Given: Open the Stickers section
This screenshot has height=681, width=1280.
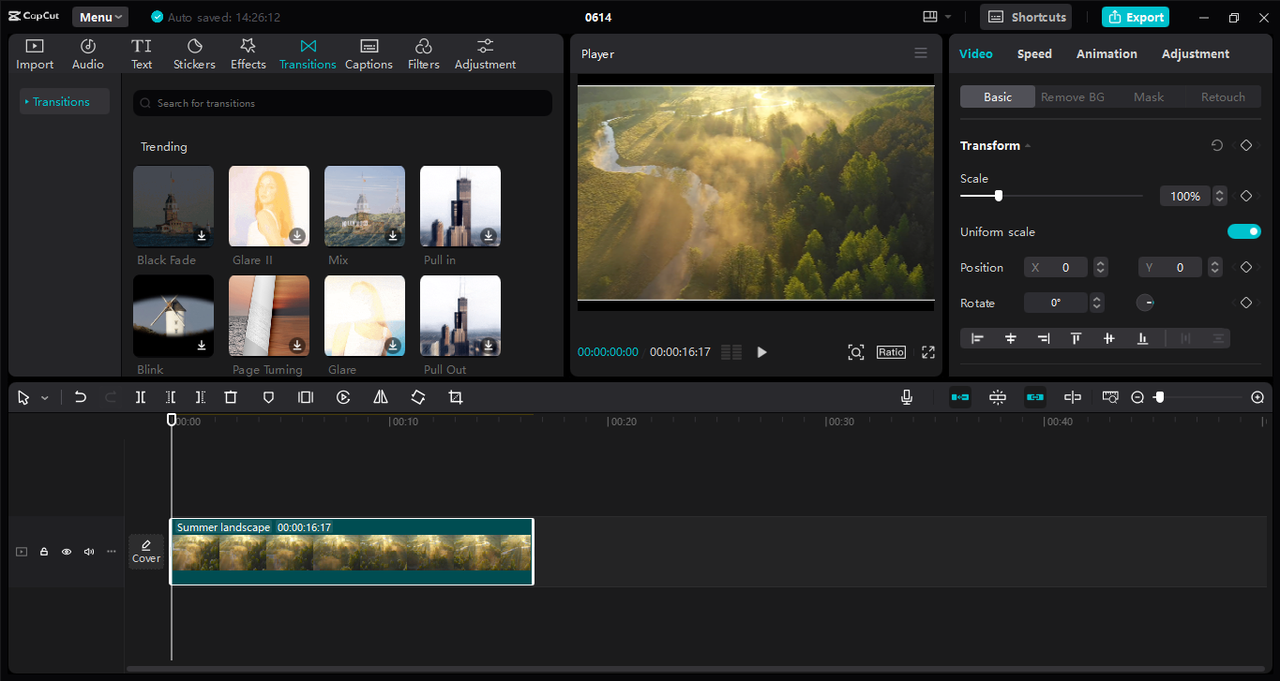Looking at the screenshot, I should 194,54.
